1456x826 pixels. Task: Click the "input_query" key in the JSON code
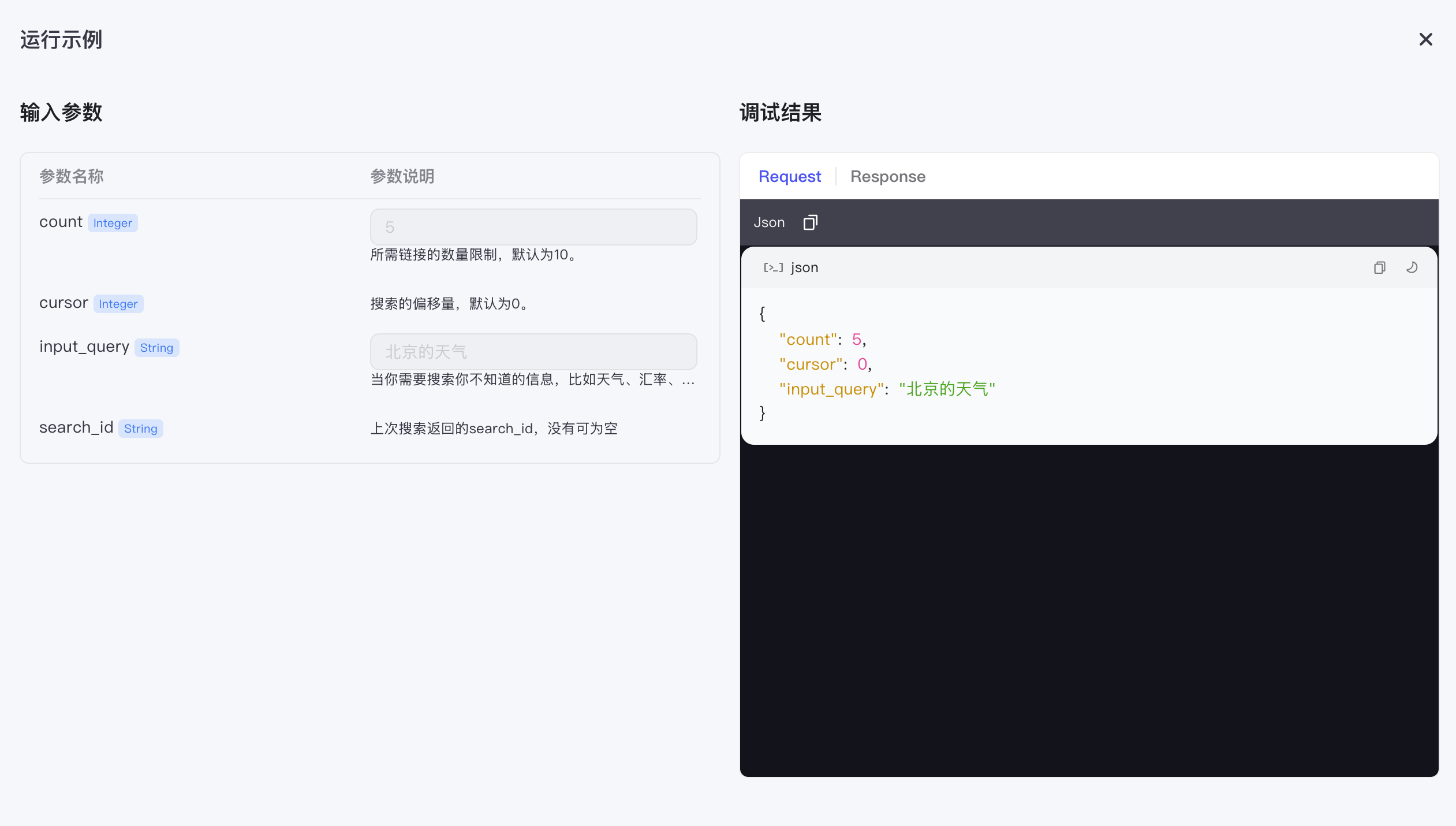click(831, 389)
